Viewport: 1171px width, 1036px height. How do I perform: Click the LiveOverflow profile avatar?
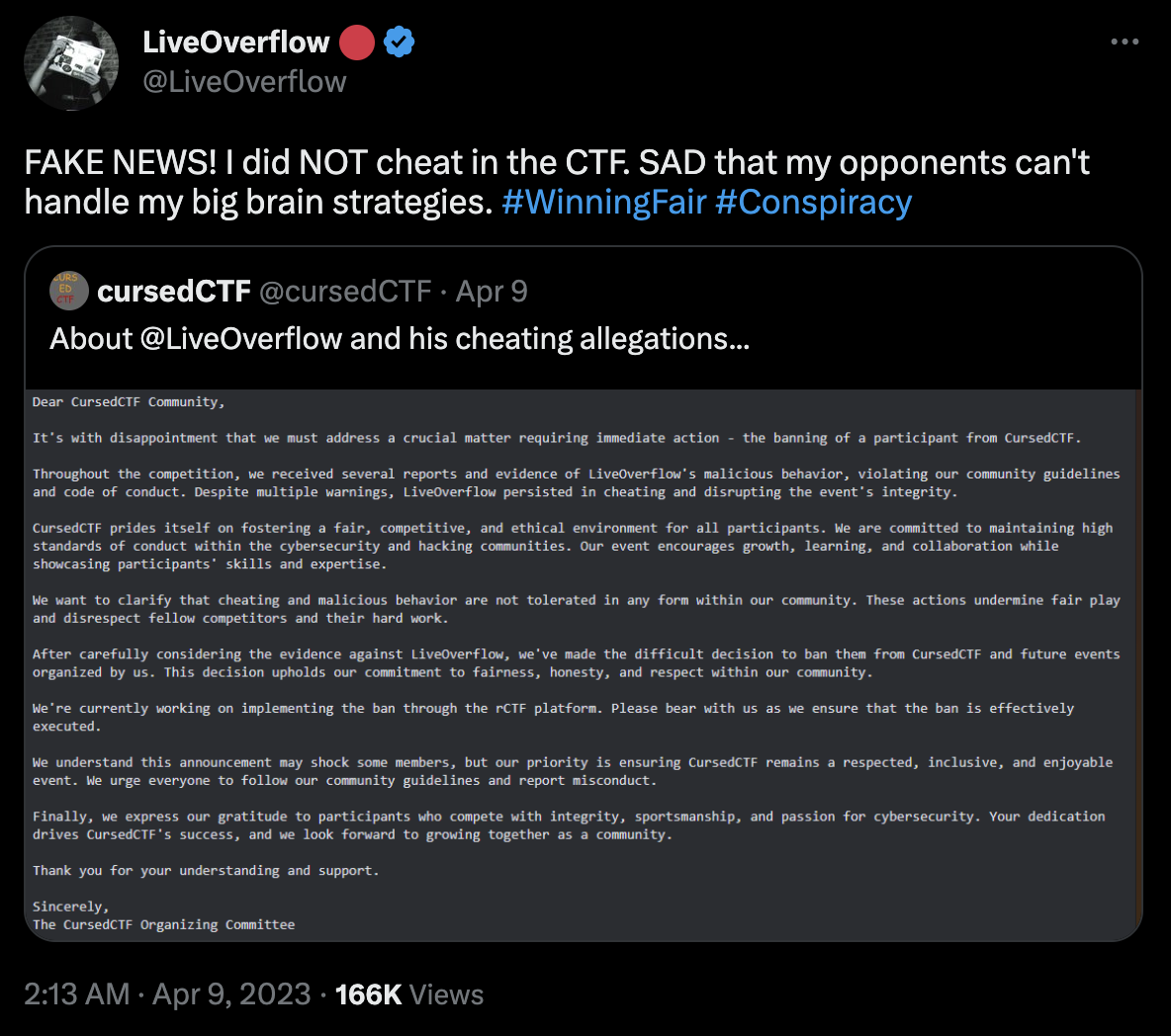pyautogui.click(x=71, y=63)
